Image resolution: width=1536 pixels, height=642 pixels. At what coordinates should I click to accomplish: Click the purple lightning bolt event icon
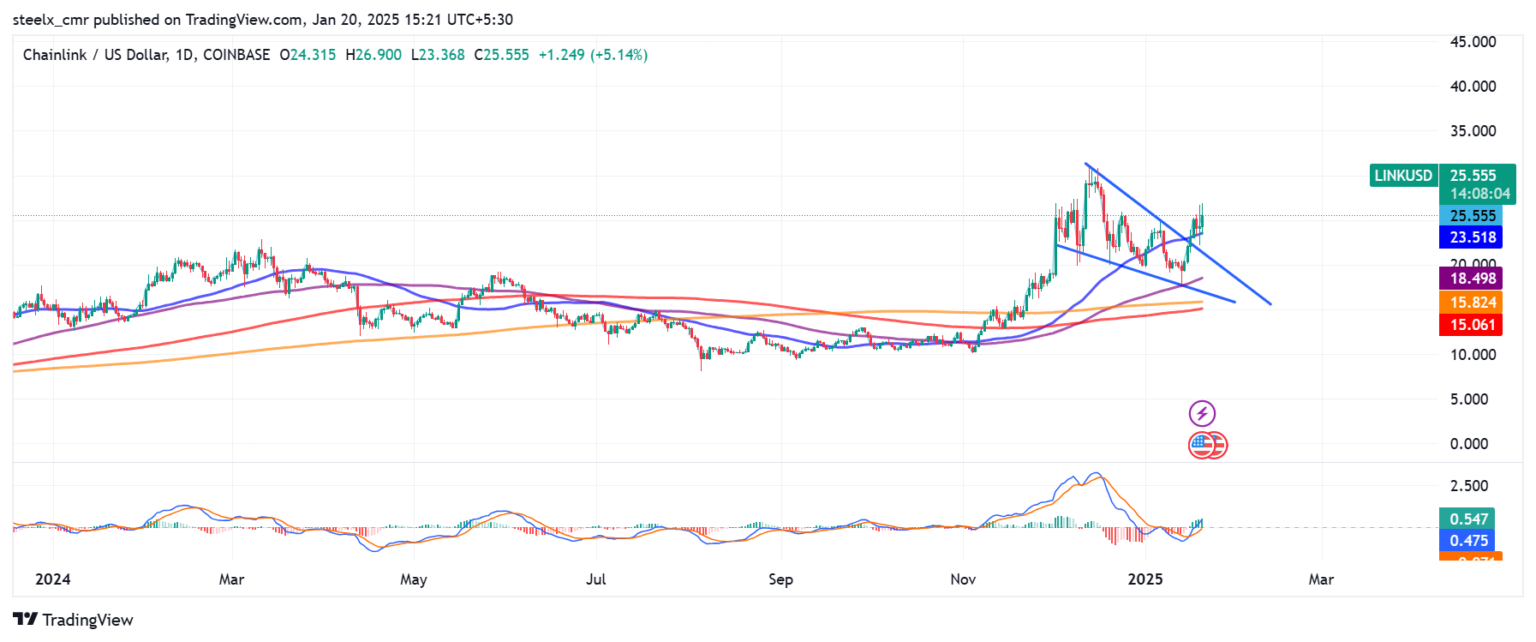pos(1203,412)
